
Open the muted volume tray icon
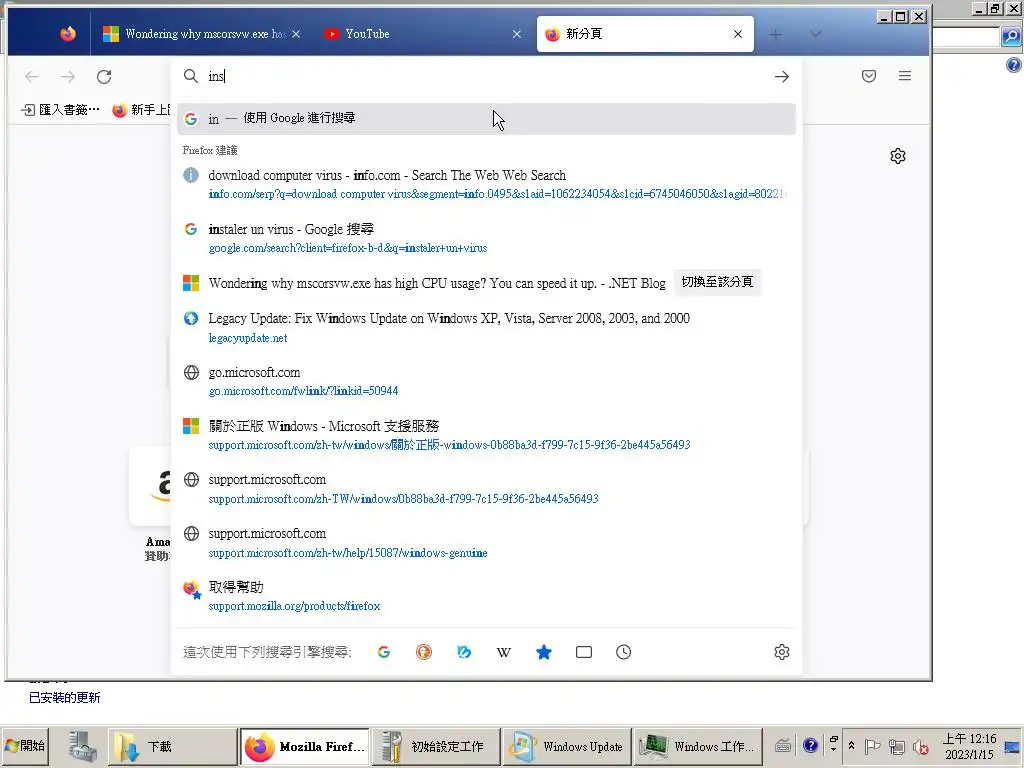coord(921,746)
